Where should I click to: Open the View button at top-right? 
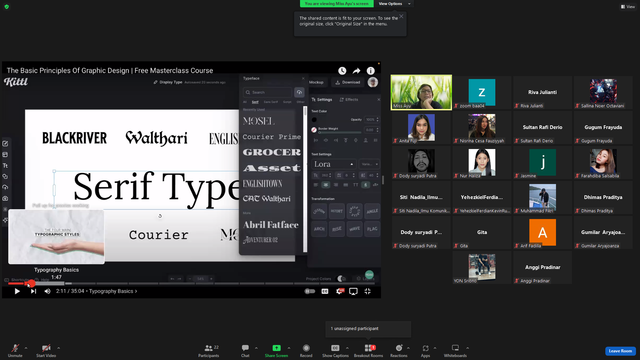click(x=628, y=7)
